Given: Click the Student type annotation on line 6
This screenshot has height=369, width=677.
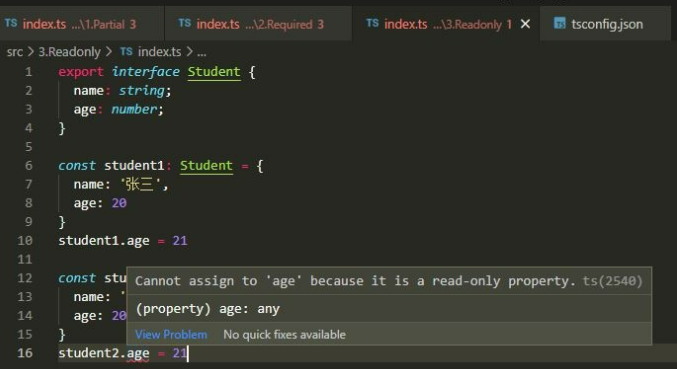Looking at the screenshot, I should pyautogui.click(x=206, y=165).
